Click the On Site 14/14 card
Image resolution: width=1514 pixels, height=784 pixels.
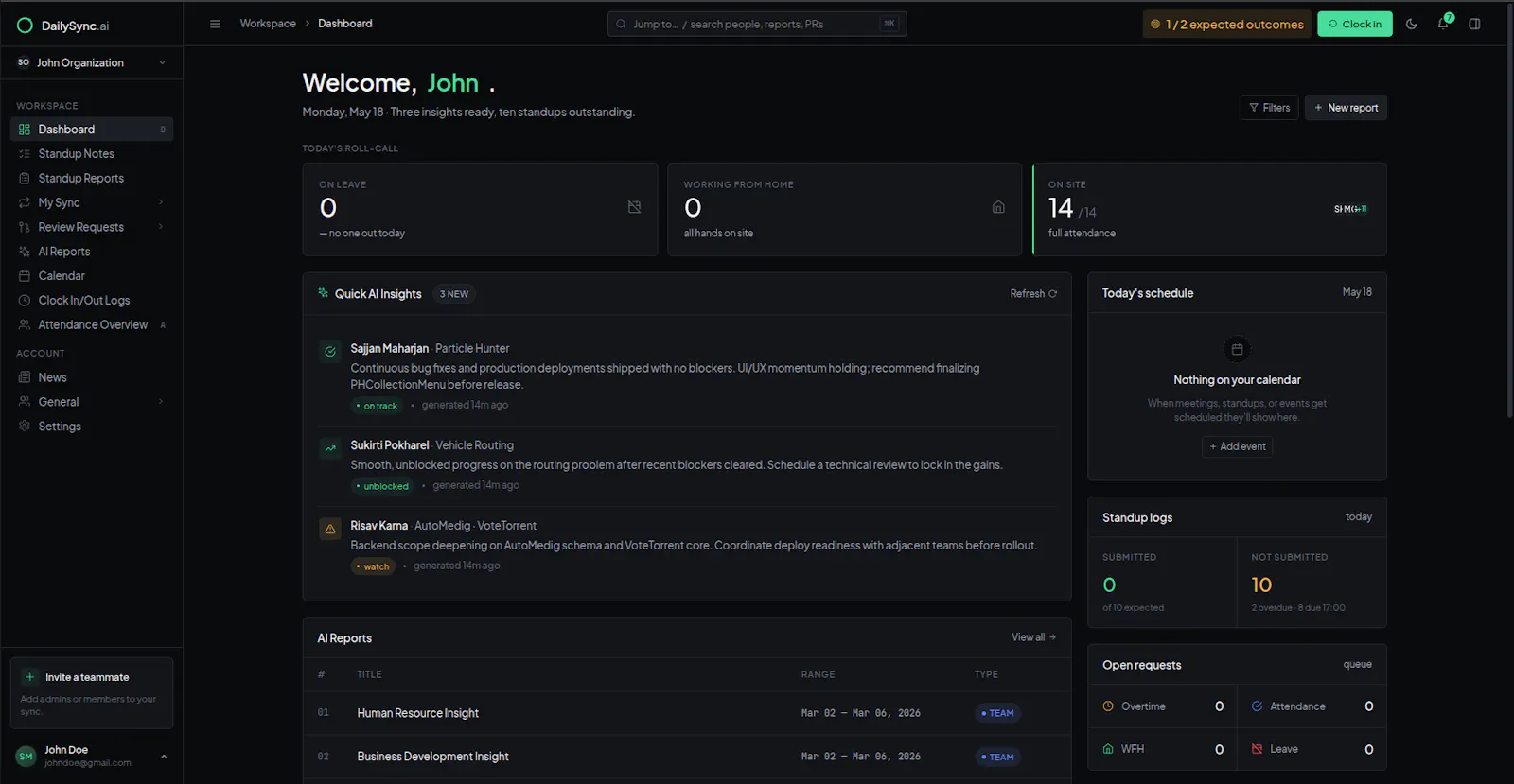click(x=1209, y=209)
